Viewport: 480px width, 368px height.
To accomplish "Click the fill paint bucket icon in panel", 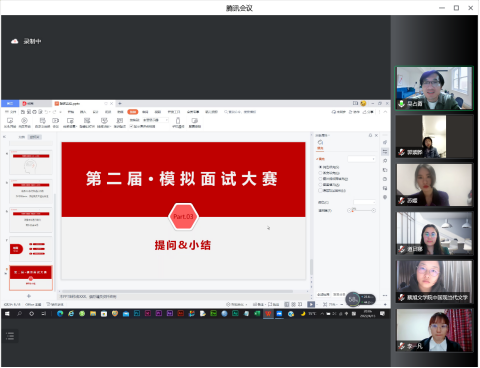I will pos(320,142).
